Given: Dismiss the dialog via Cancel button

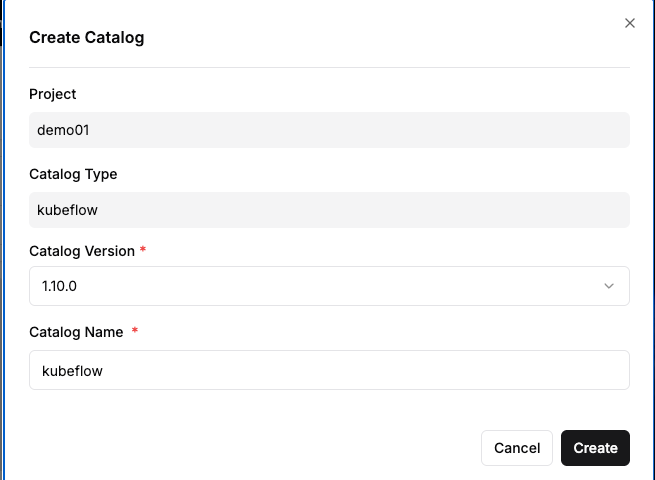Looking at the screenshot, I should click(517, 448).
